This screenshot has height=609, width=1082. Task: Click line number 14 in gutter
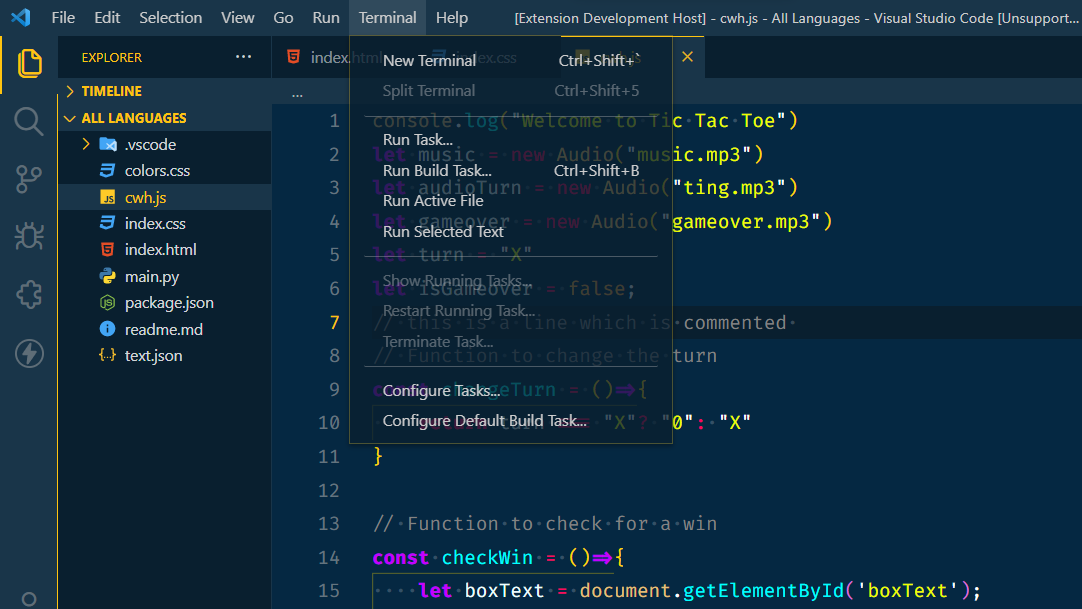pyautogui.click(x=328, y=557)
